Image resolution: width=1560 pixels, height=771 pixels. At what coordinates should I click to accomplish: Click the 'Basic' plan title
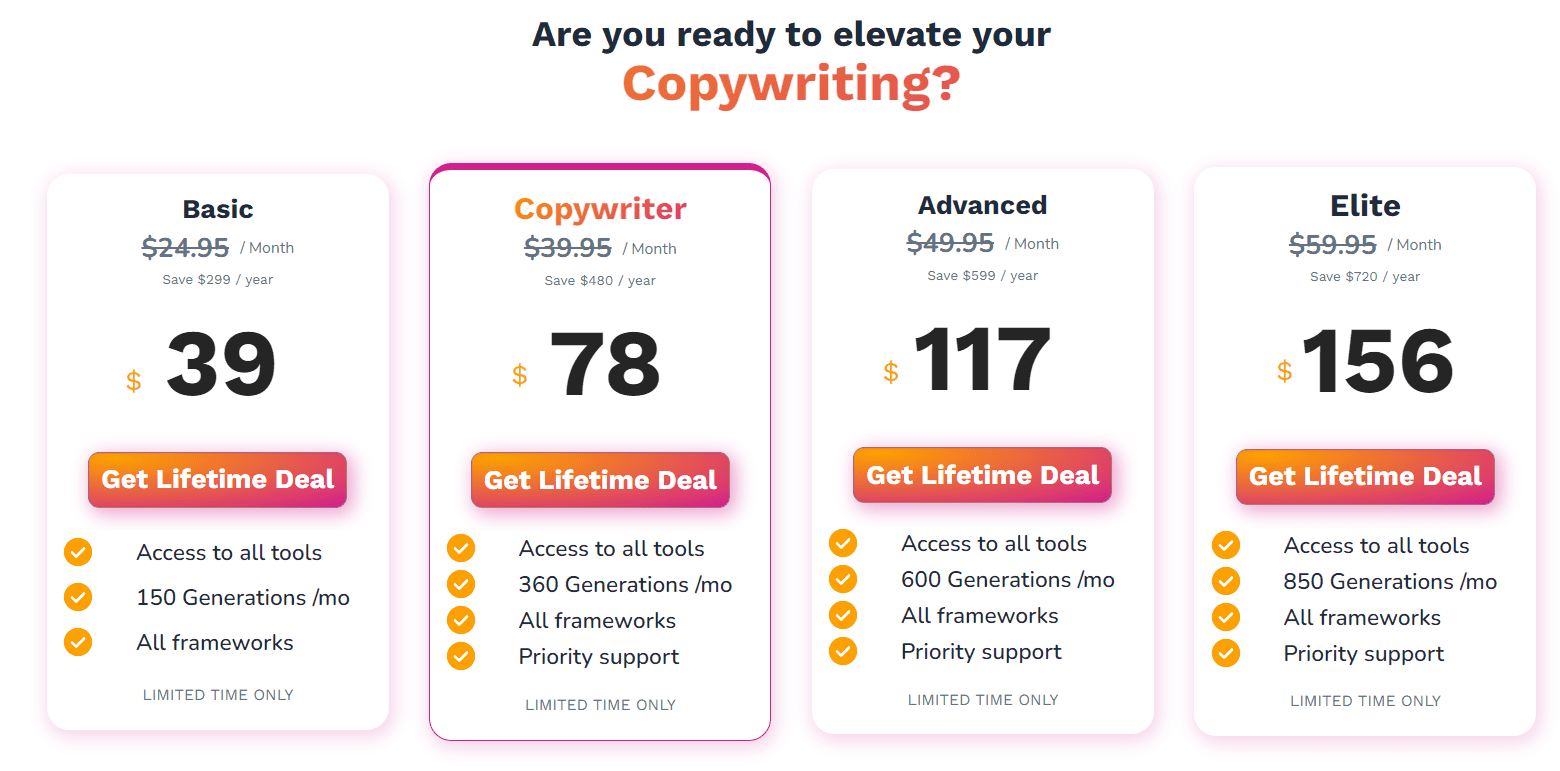click(217, 209)
